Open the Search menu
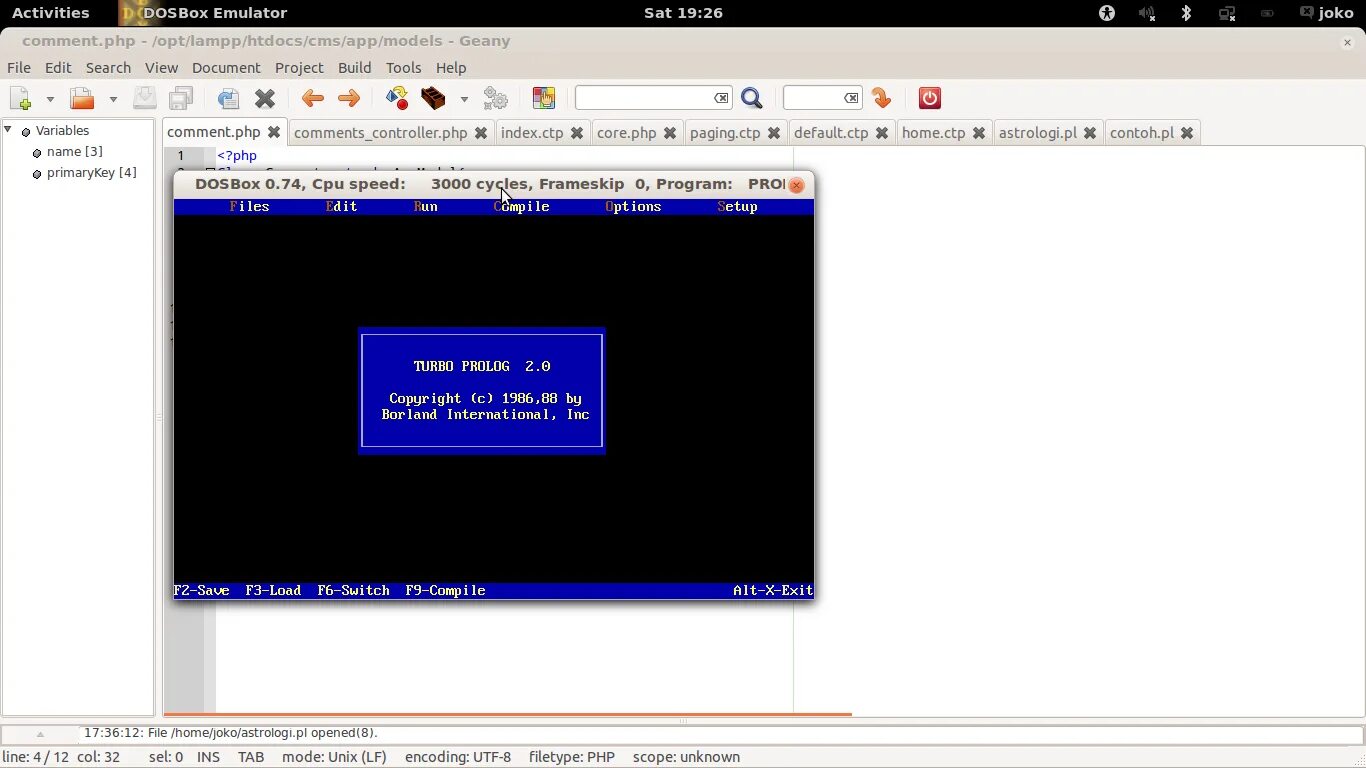 coord(108,68)
